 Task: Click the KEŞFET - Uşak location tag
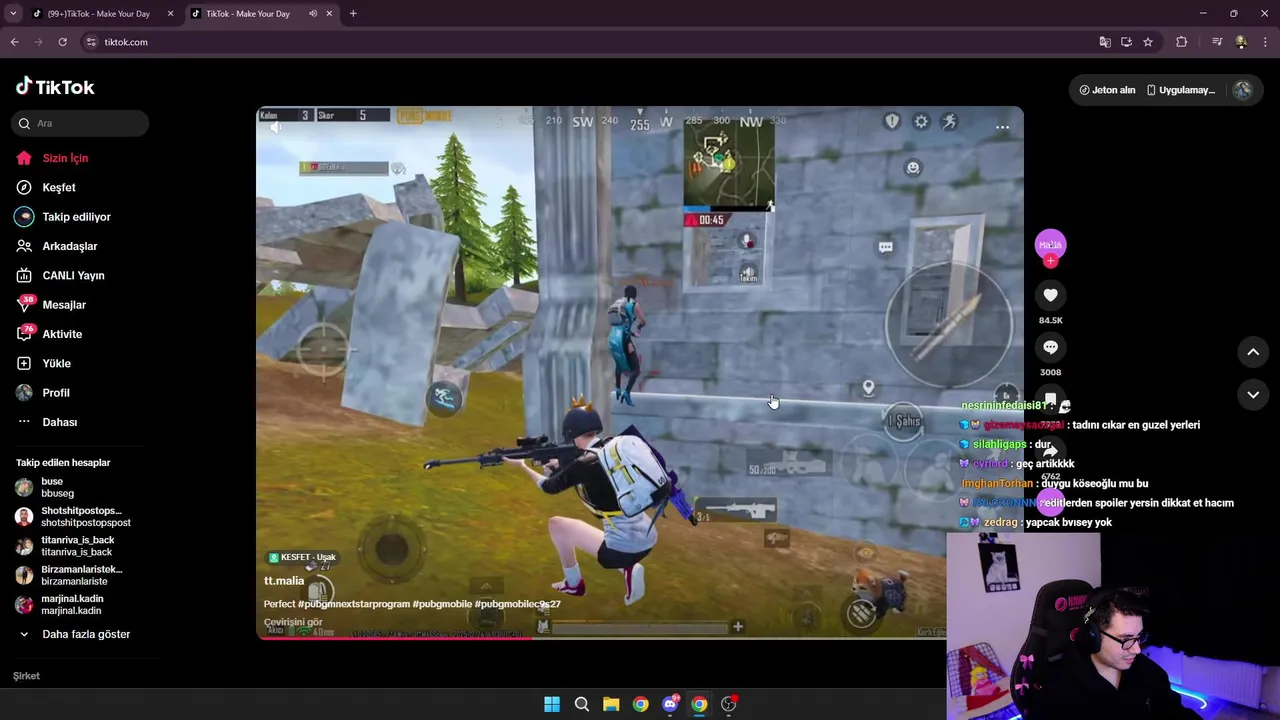click(302, 557)
